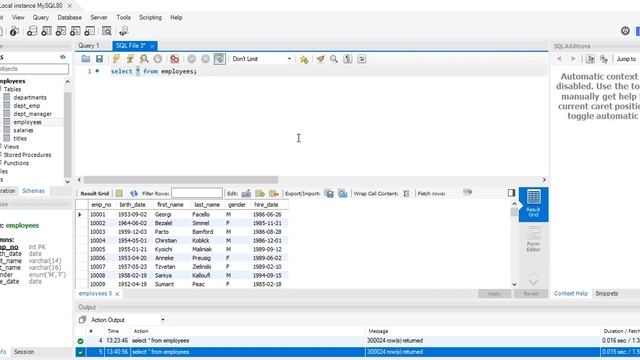Refresh result grid with the circular arrows icon
Screen dimensions: 640x360
pos(133,193)
